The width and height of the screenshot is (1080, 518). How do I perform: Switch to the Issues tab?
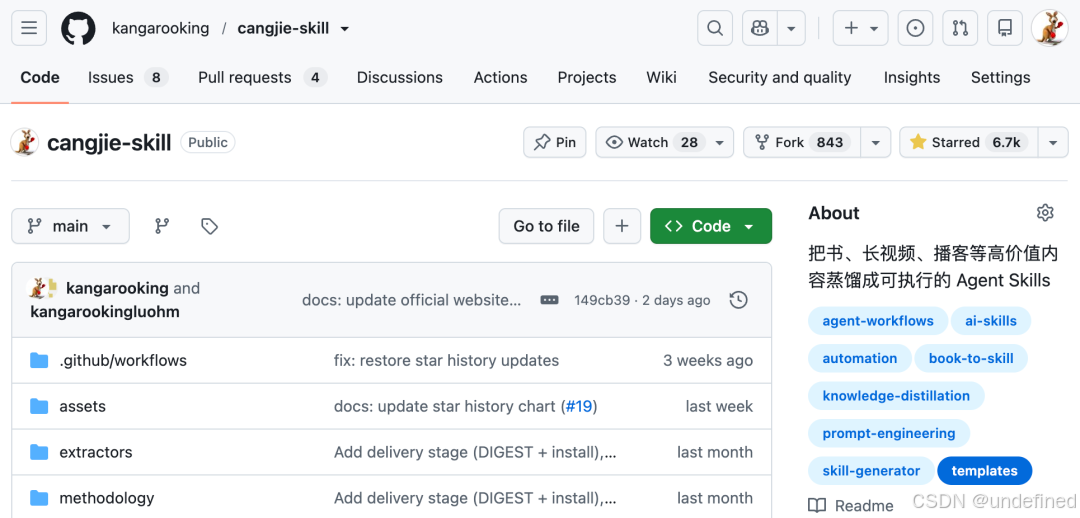pos(127,77)
